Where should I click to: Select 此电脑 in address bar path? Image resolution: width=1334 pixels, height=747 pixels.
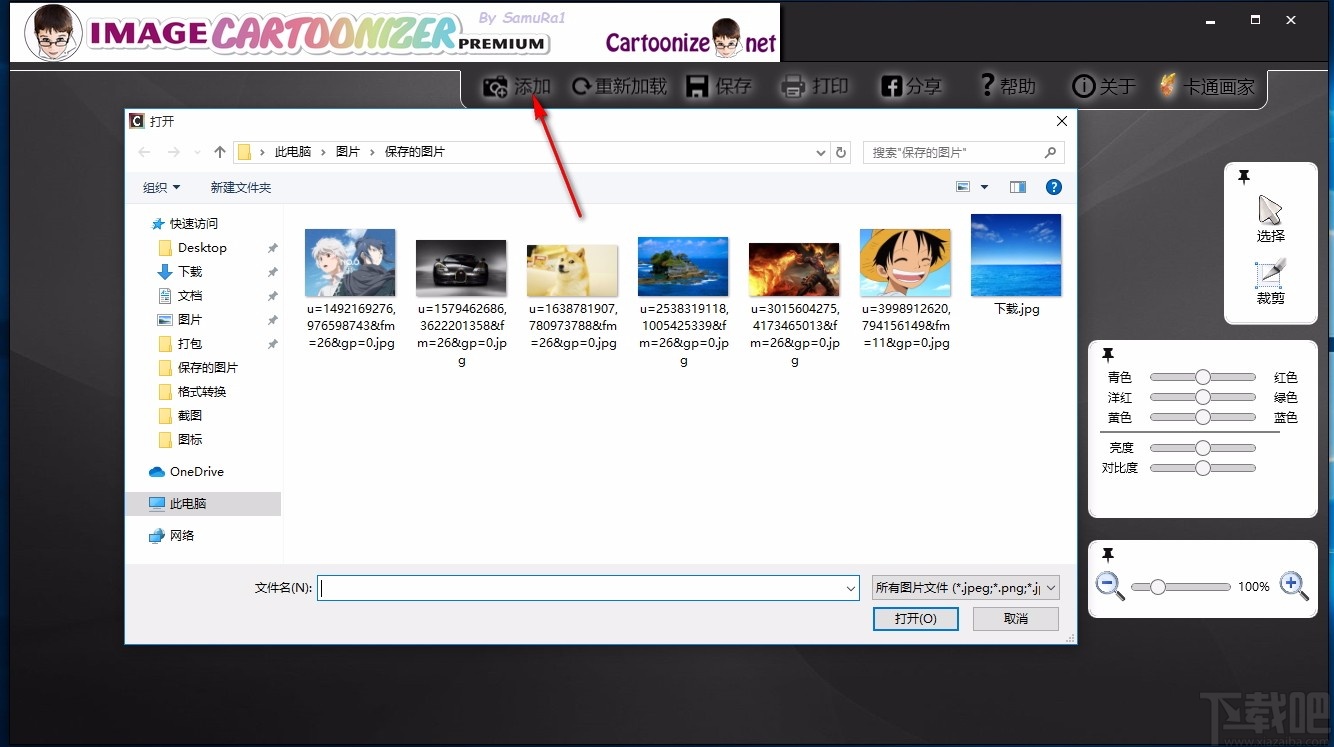[293, 152]
